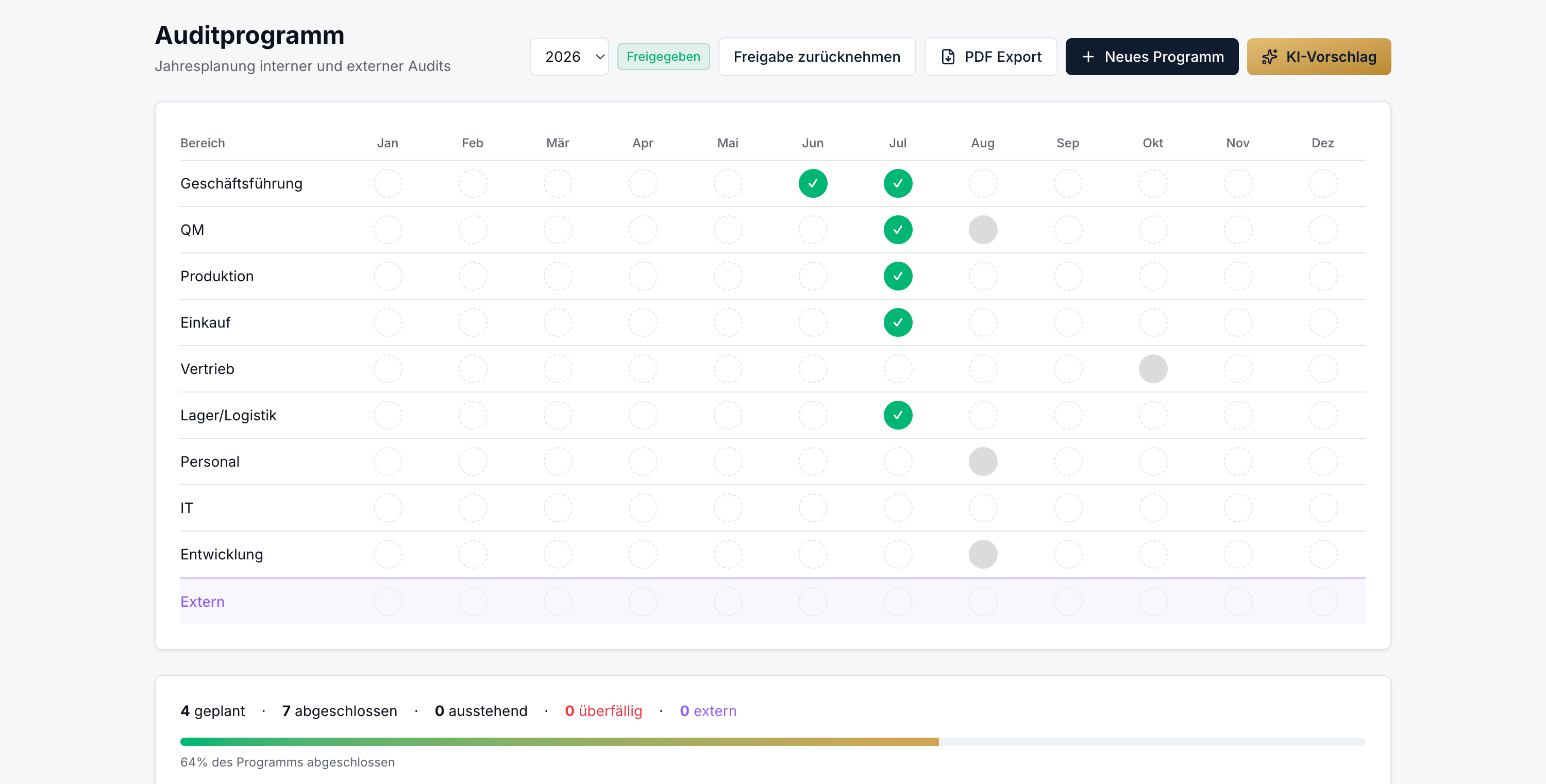This screenshot has width=1546, height=784.
Task: Click the Auditprogramm page heading
Action: click(x=250, y=35)
